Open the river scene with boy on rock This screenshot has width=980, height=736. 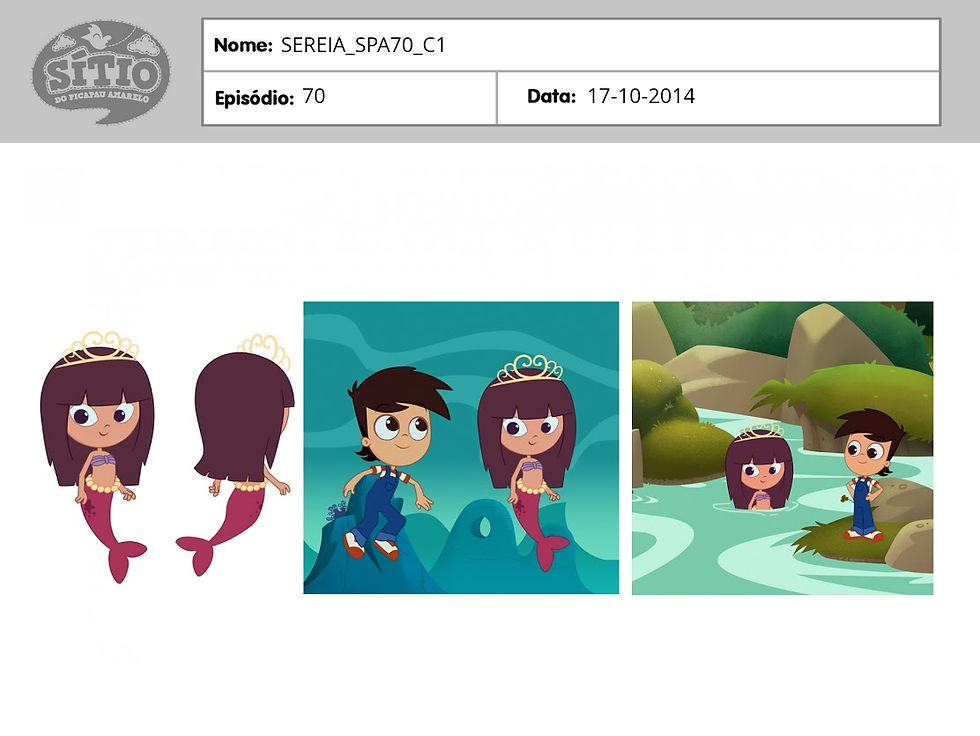click(782, 448)
